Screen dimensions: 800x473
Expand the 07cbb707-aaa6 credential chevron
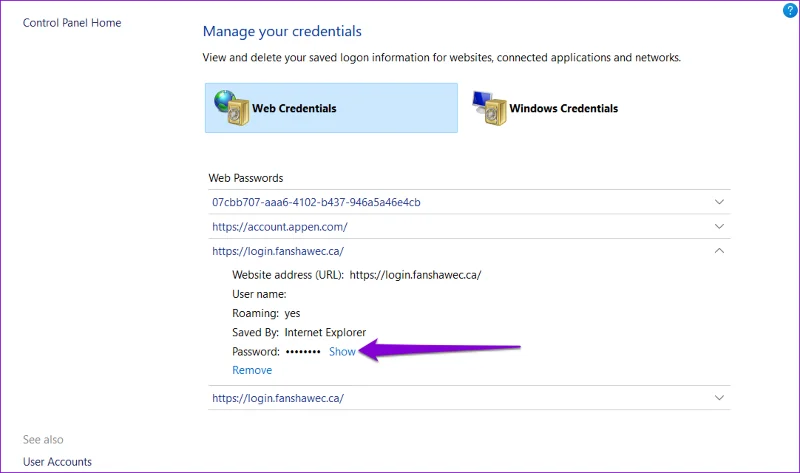point(719,202)
